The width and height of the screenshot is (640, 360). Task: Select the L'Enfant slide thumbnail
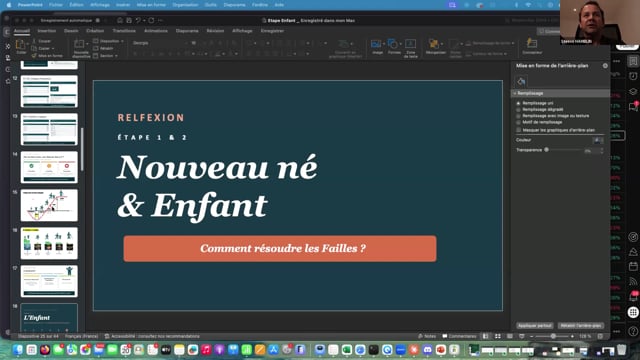click(49, 318)
